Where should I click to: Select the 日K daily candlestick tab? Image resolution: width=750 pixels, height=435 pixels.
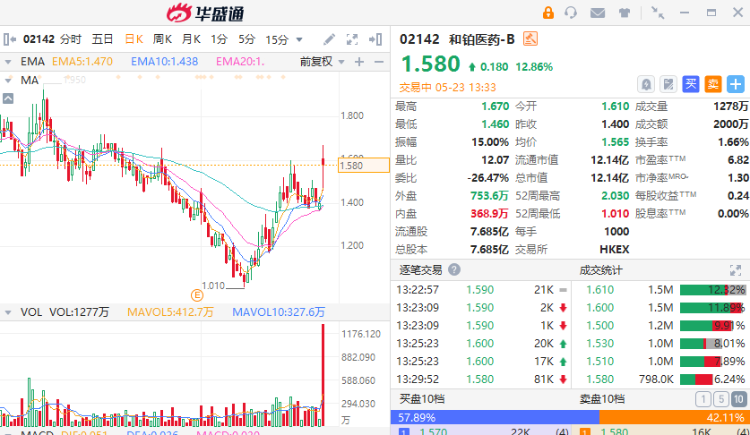tap(134, 39)
